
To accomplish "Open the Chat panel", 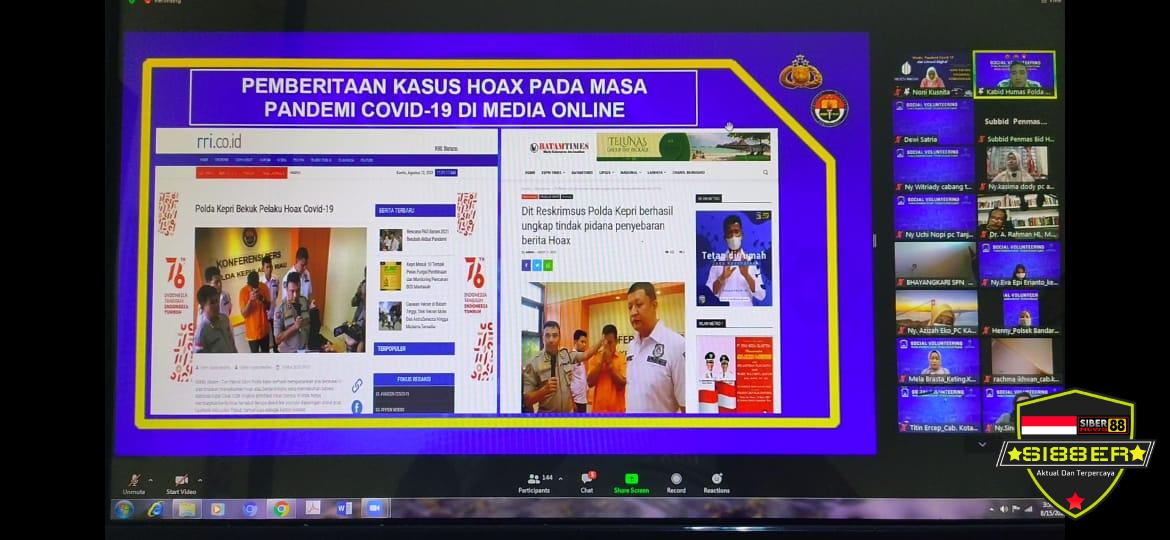I will tap(587, 481).
